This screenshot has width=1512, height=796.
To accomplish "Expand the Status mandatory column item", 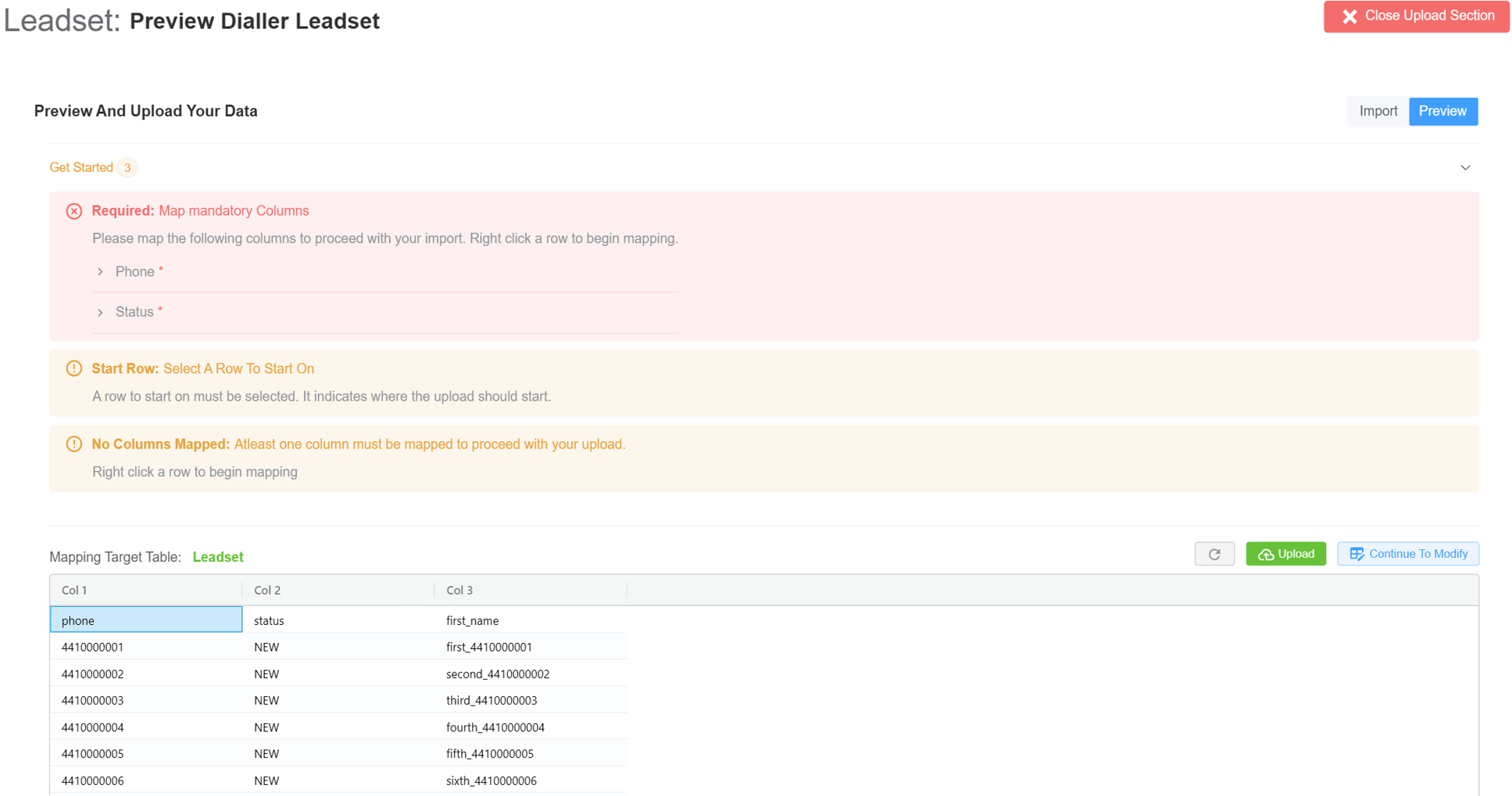I will click(x=101, y=312).
